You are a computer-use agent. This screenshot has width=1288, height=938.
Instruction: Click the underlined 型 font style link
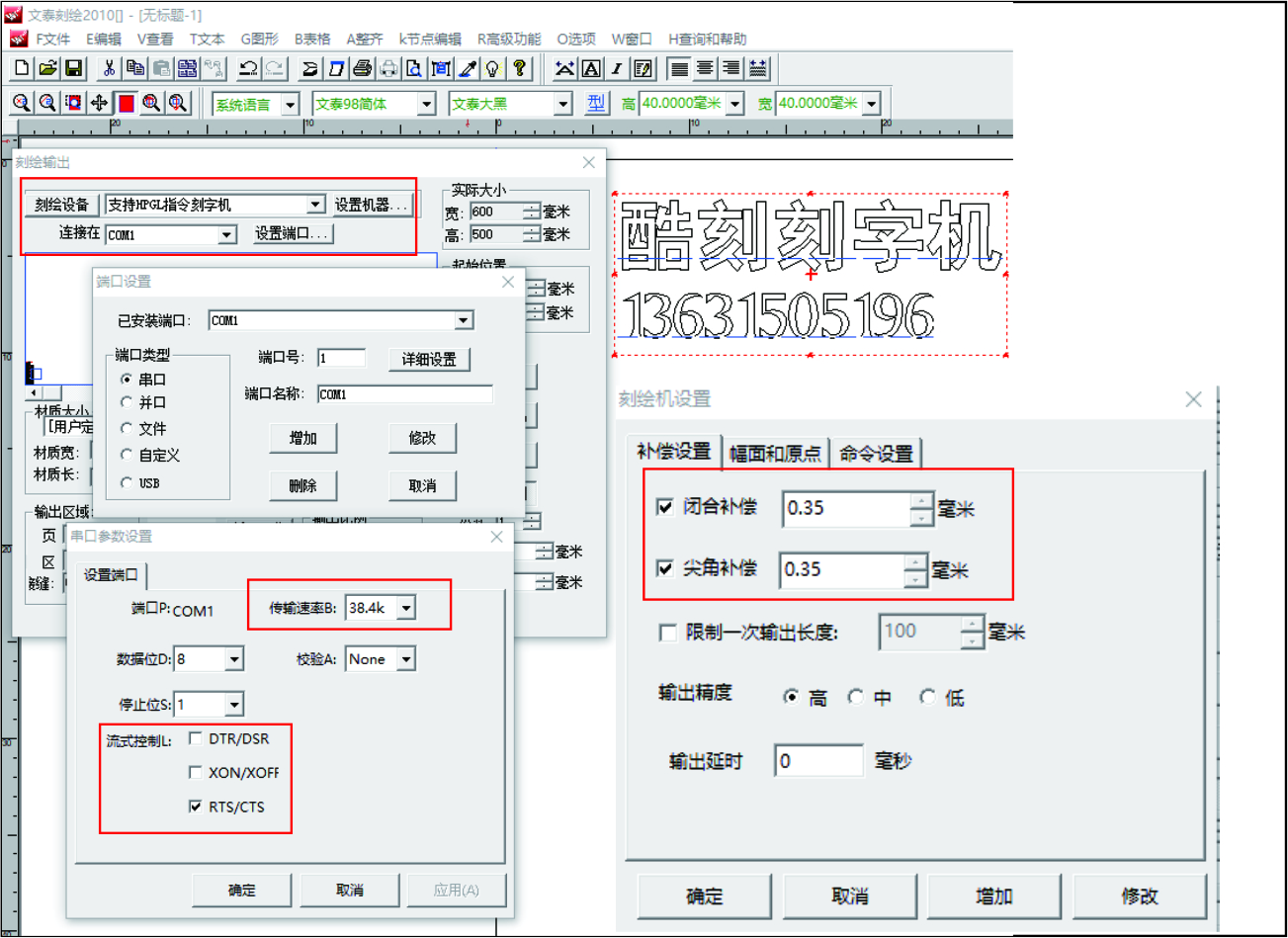pyautogui.click(x=596, y=103)
